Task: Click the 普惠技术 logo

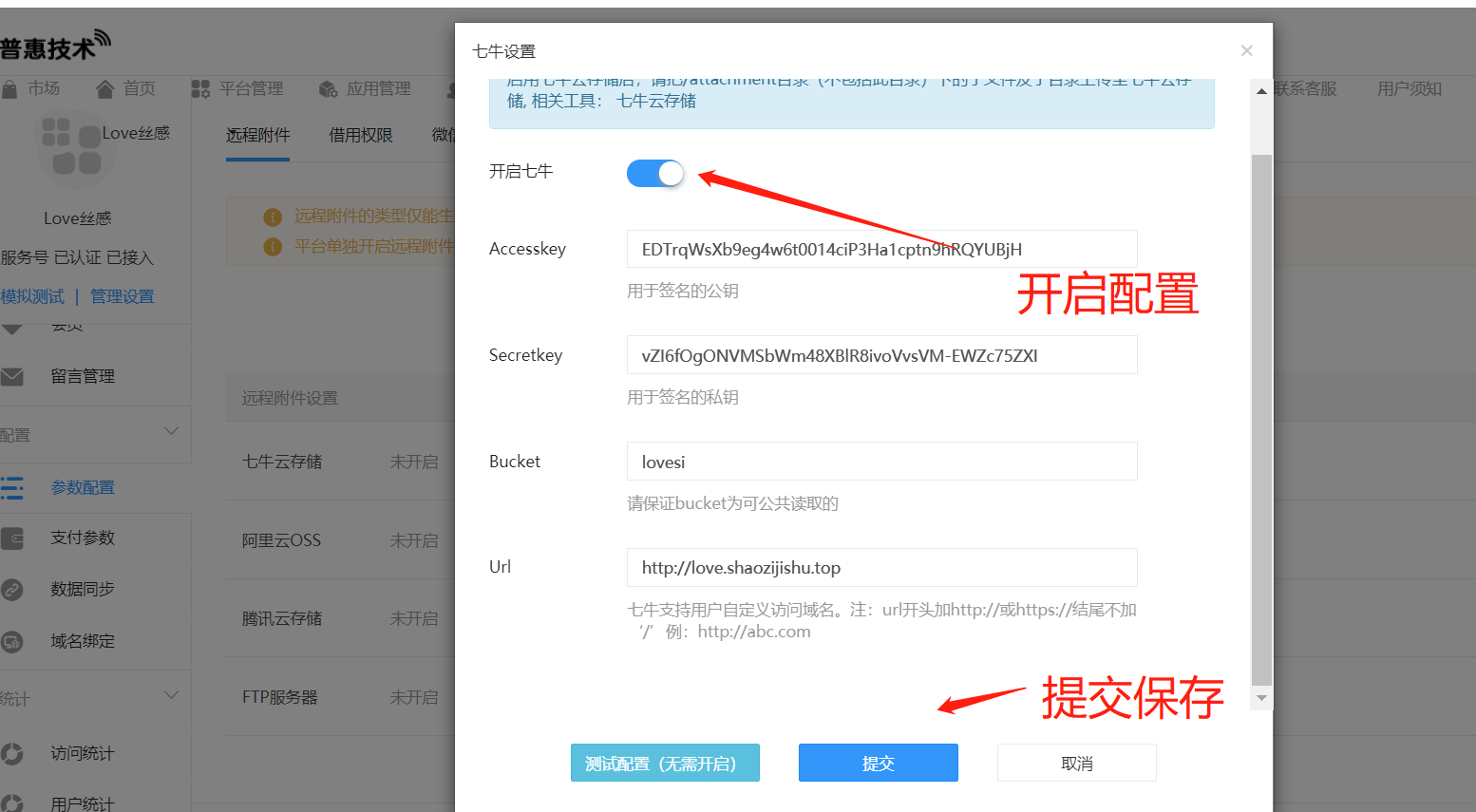Action: 55,46
